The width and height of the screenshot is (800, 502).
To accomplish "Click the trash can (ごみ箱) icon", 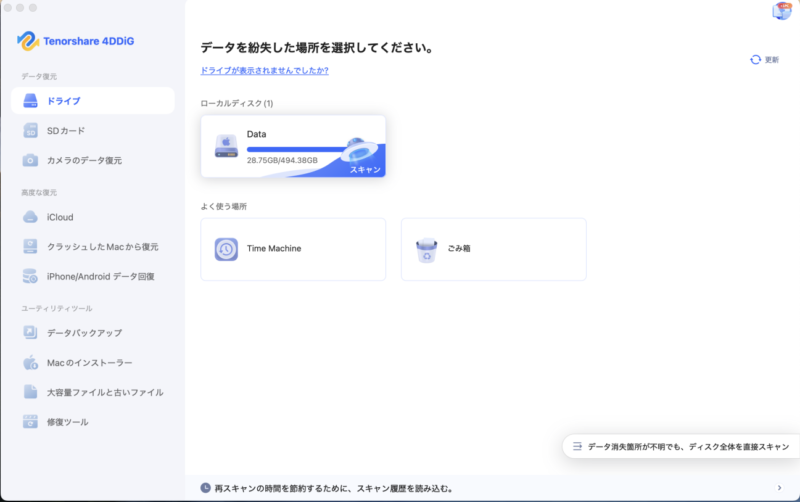I will click(427, 249).
